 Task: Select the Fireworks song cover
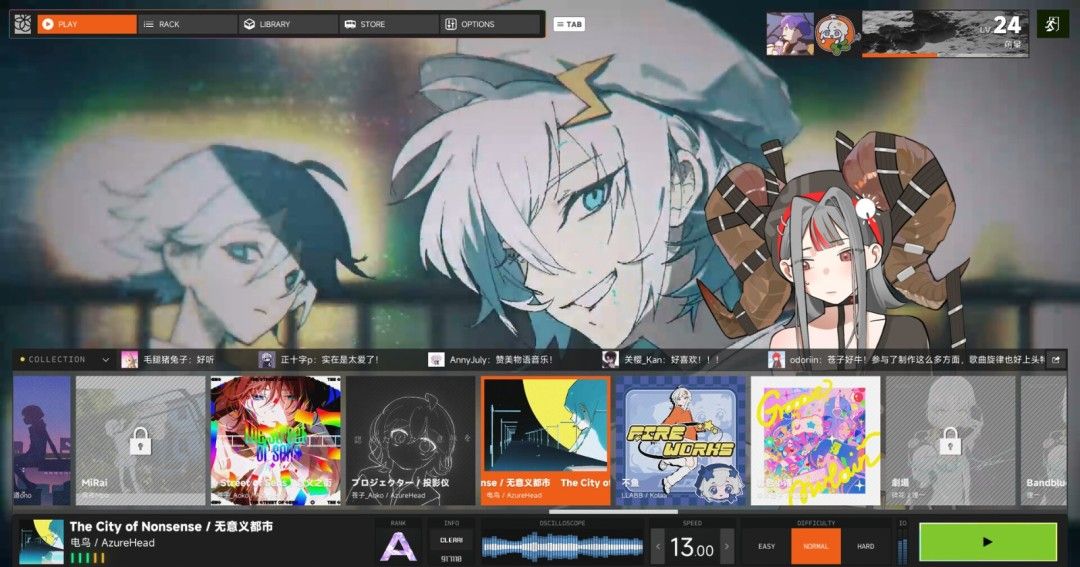[x=680, y=440]
